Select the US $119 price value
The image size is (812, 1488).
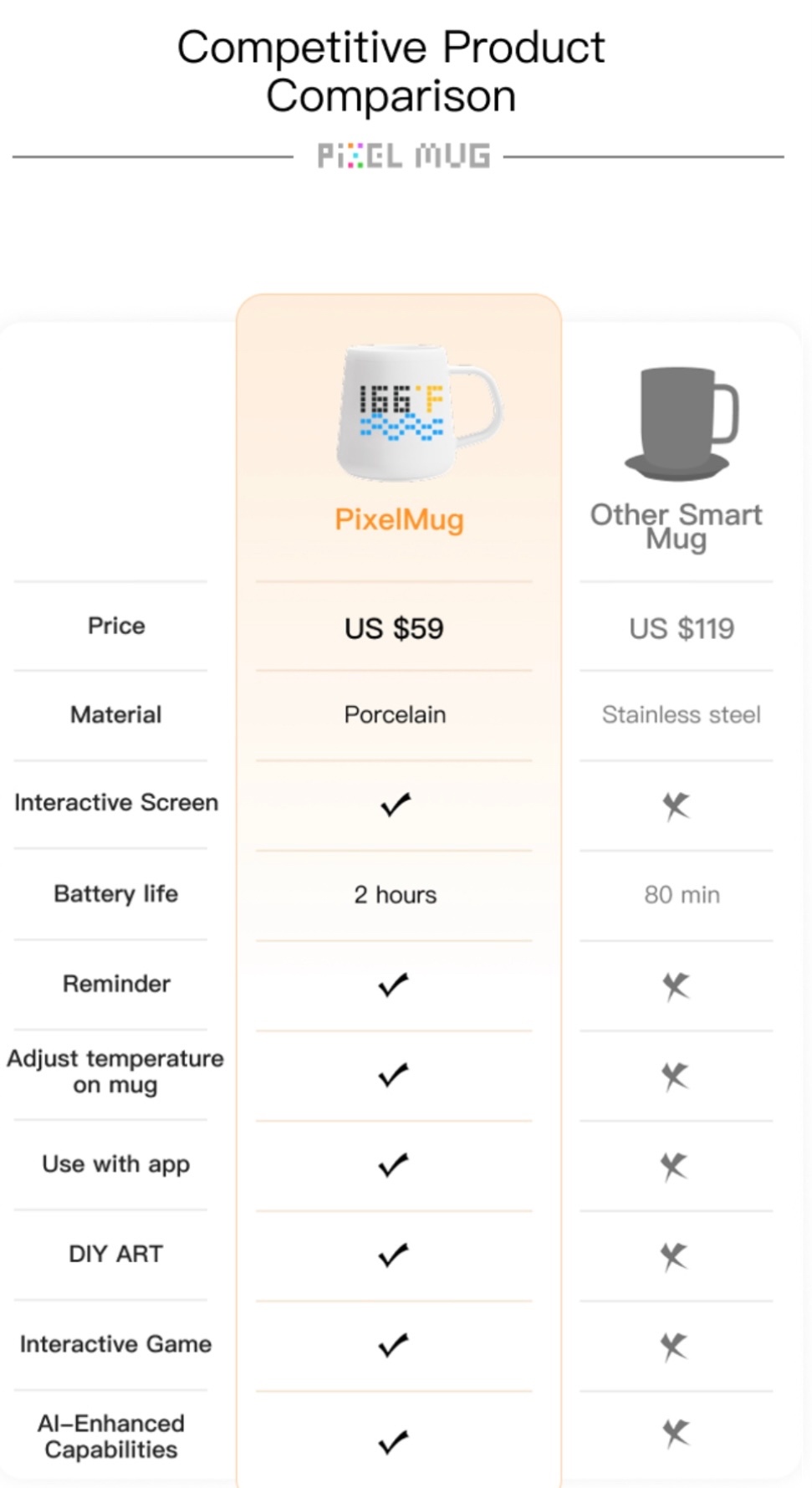[x=682, y=628]
